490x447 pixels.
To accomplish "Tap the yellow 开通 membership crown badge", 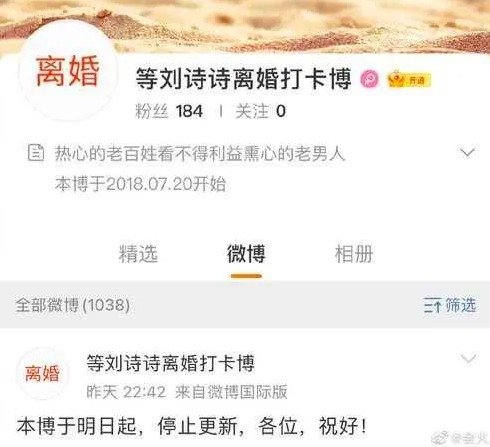I will pyautogui.click(x=409, y=79).
